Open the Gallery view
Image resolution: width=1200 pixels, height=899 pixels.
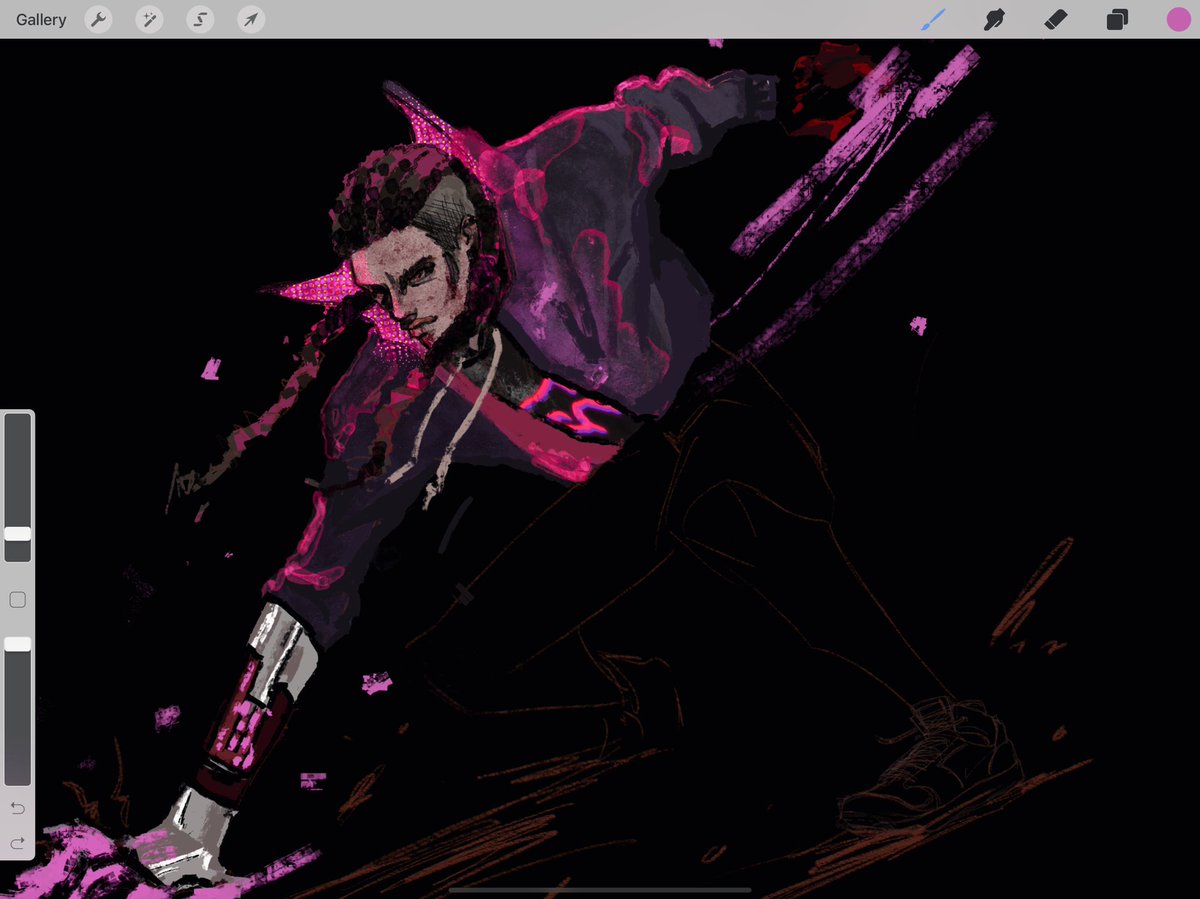click(x=41, y=19)
